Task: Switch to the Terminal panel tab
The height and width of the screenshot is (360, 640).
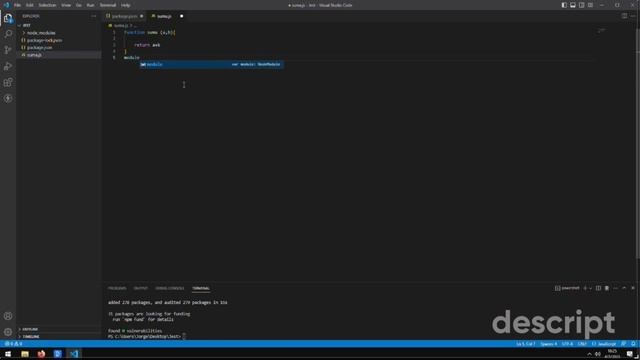Action: coord(201,288)
